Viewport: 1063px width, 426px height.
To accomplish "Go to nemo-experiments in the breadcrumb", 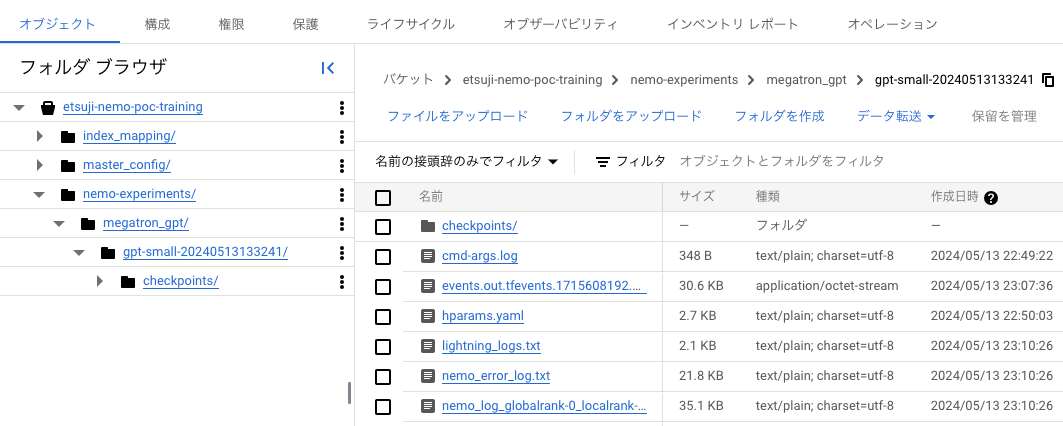I will click(684, 80).
